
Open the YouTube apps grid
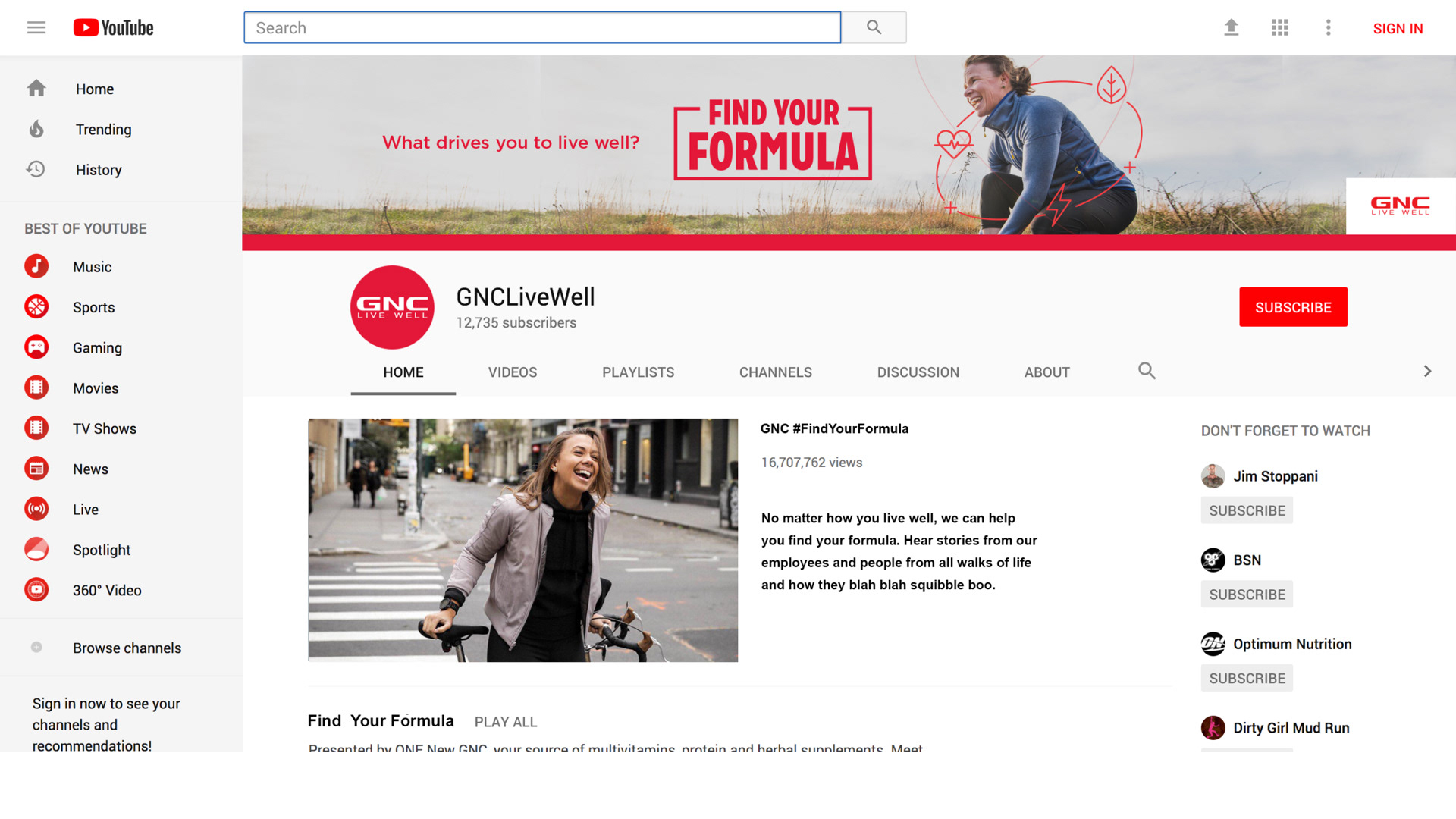point(1280,28)
